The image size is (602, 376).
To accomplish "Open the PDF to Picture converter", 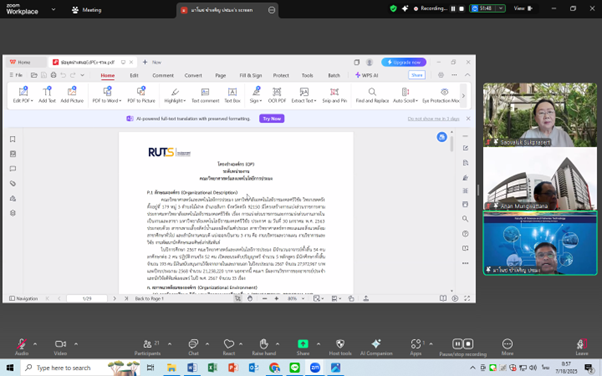I will tap(141, 94).
